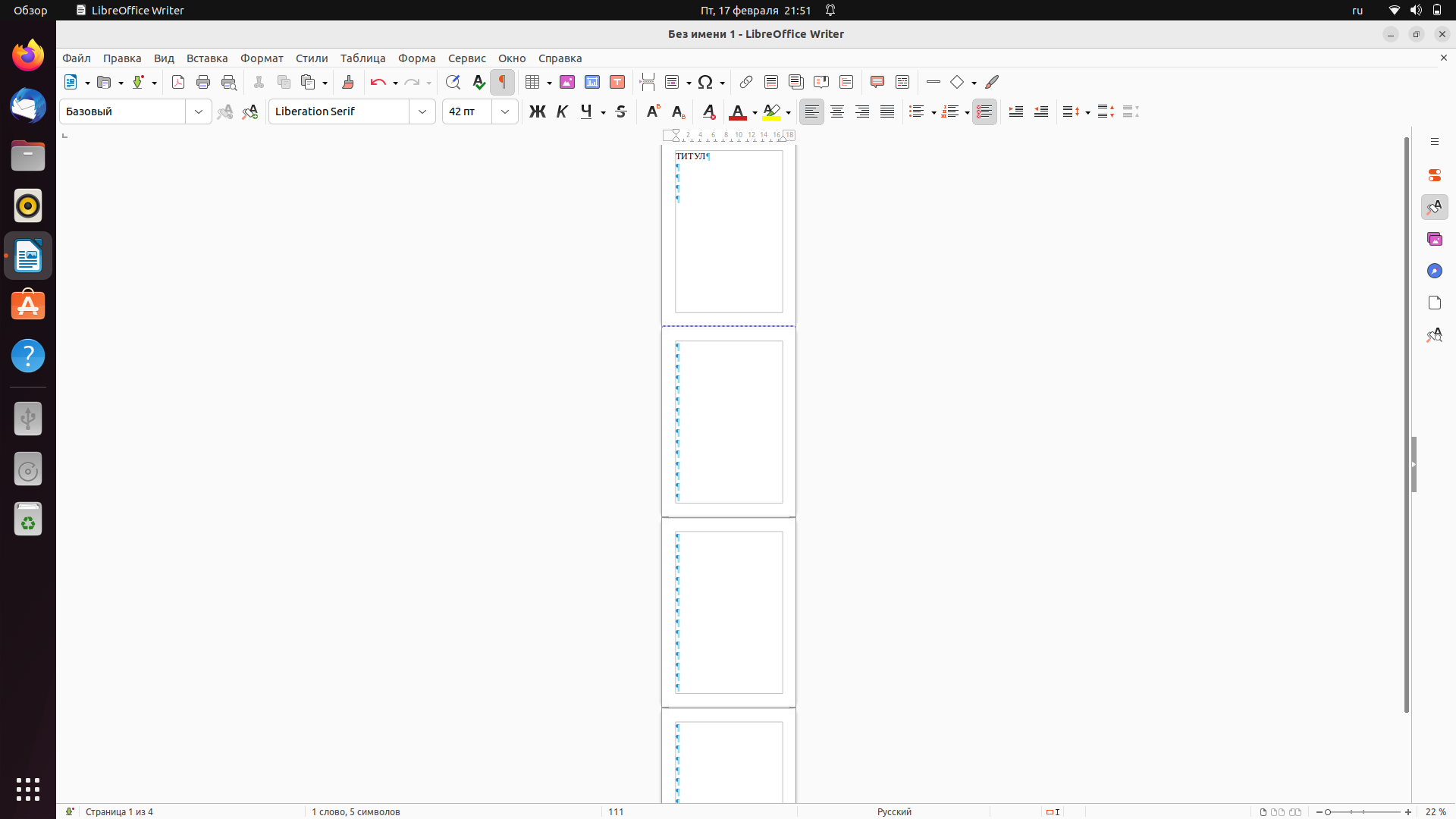This screenshot has height=819, width=1456.
Task: Export document directly as PDF
Action: (178, 82)
